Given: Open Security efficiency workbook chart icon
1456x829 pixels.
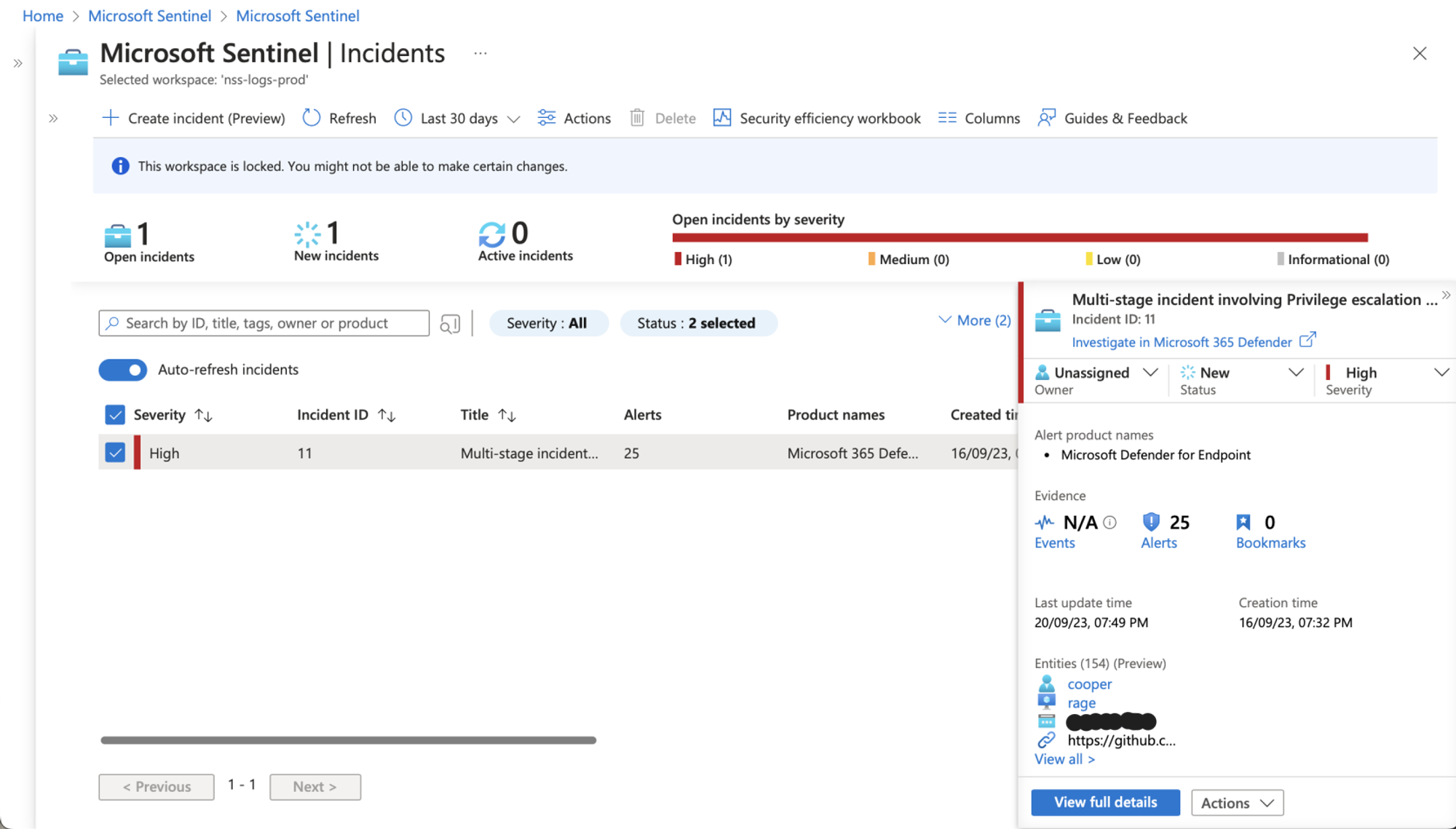Looking at the screenshot, I should click(x=722, y=118).
